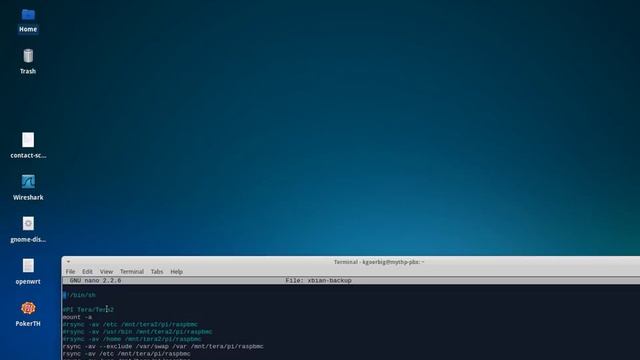
Task: Click the commented "#rsync -av /usr/bin" line
Action: click(x=137, y=332)
